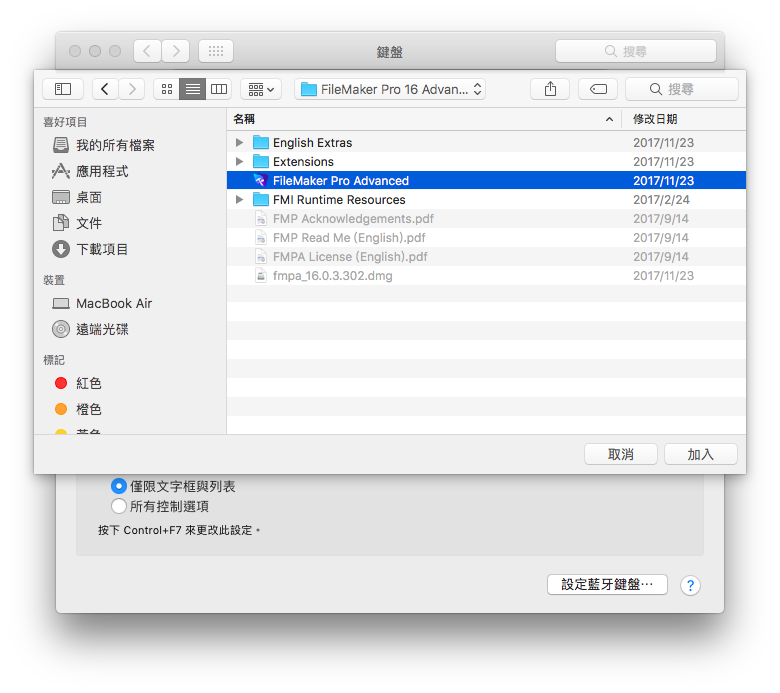
Task: Show all preferences grid button
Action: click(x=216, y=51)
